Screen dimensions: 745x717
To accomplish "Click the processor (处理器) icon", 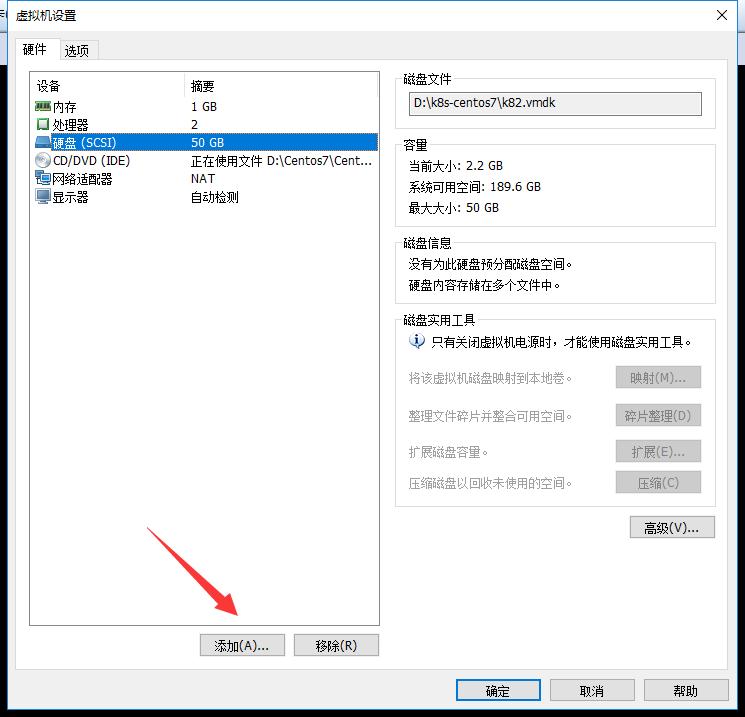I will point(43,124).
